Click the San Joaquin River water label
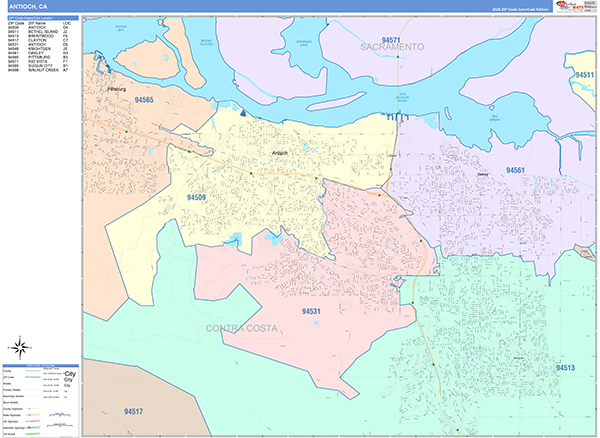600x438 pixels. click(x=402, y=98)
